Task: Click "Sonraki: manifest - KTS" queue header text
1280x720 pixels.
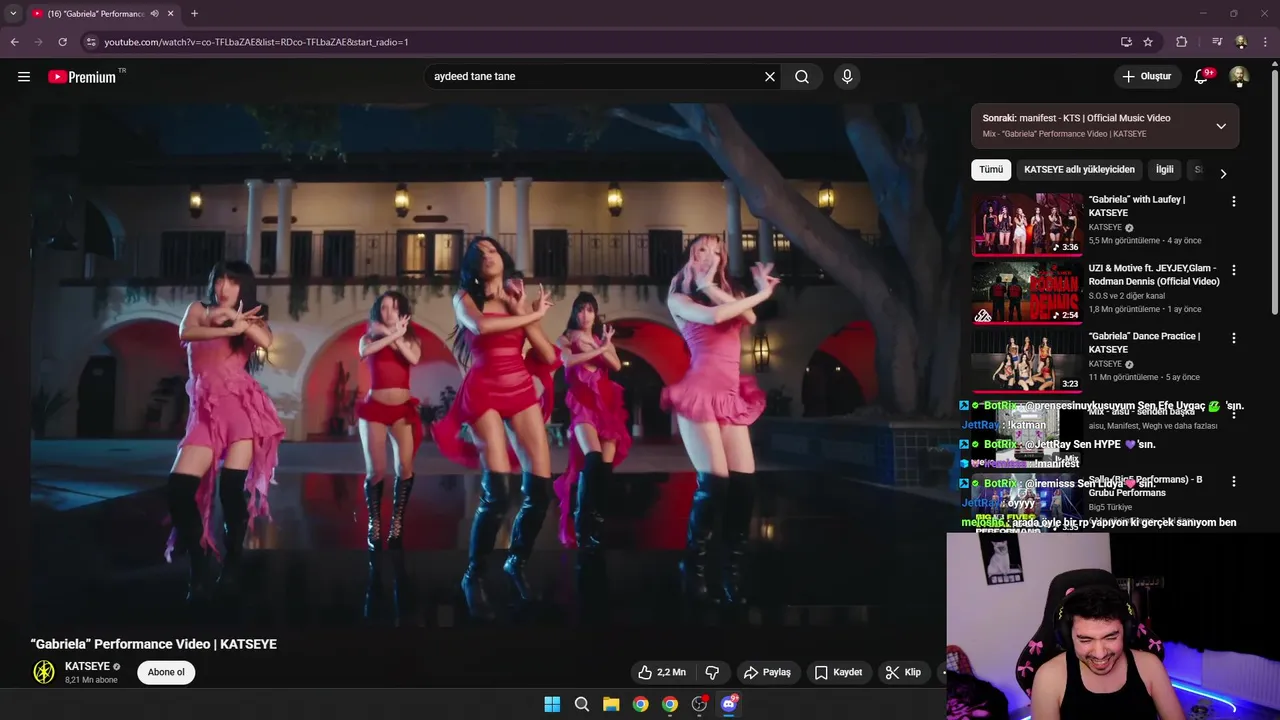Action: point(1076,118)
